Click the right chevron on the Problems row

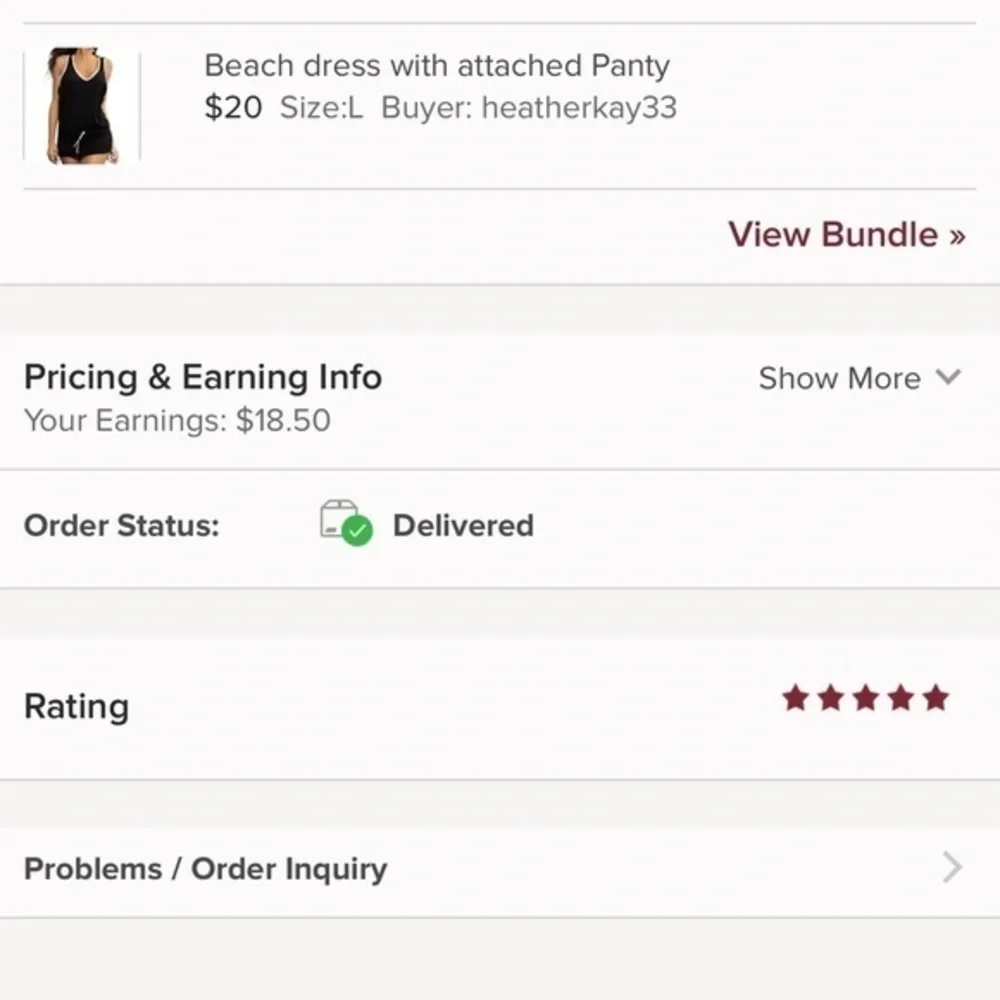(x=952, y=868)
